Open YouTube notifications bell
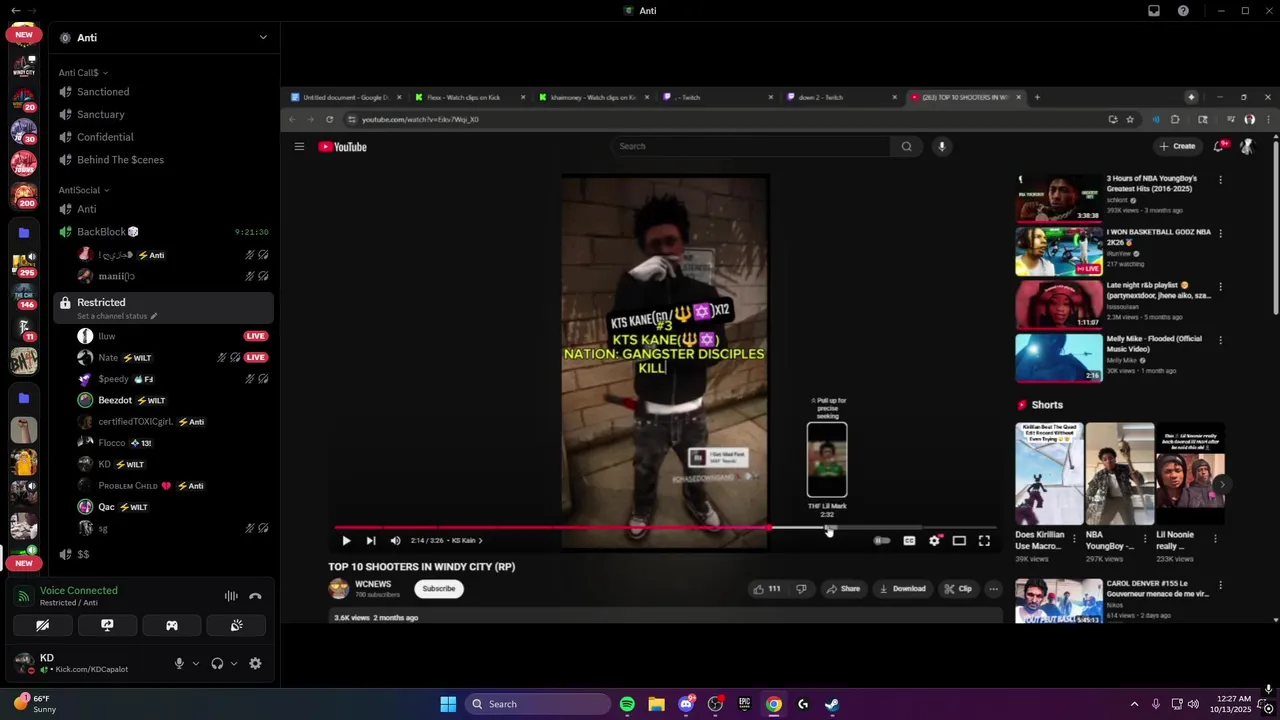 pos(1219,146)
